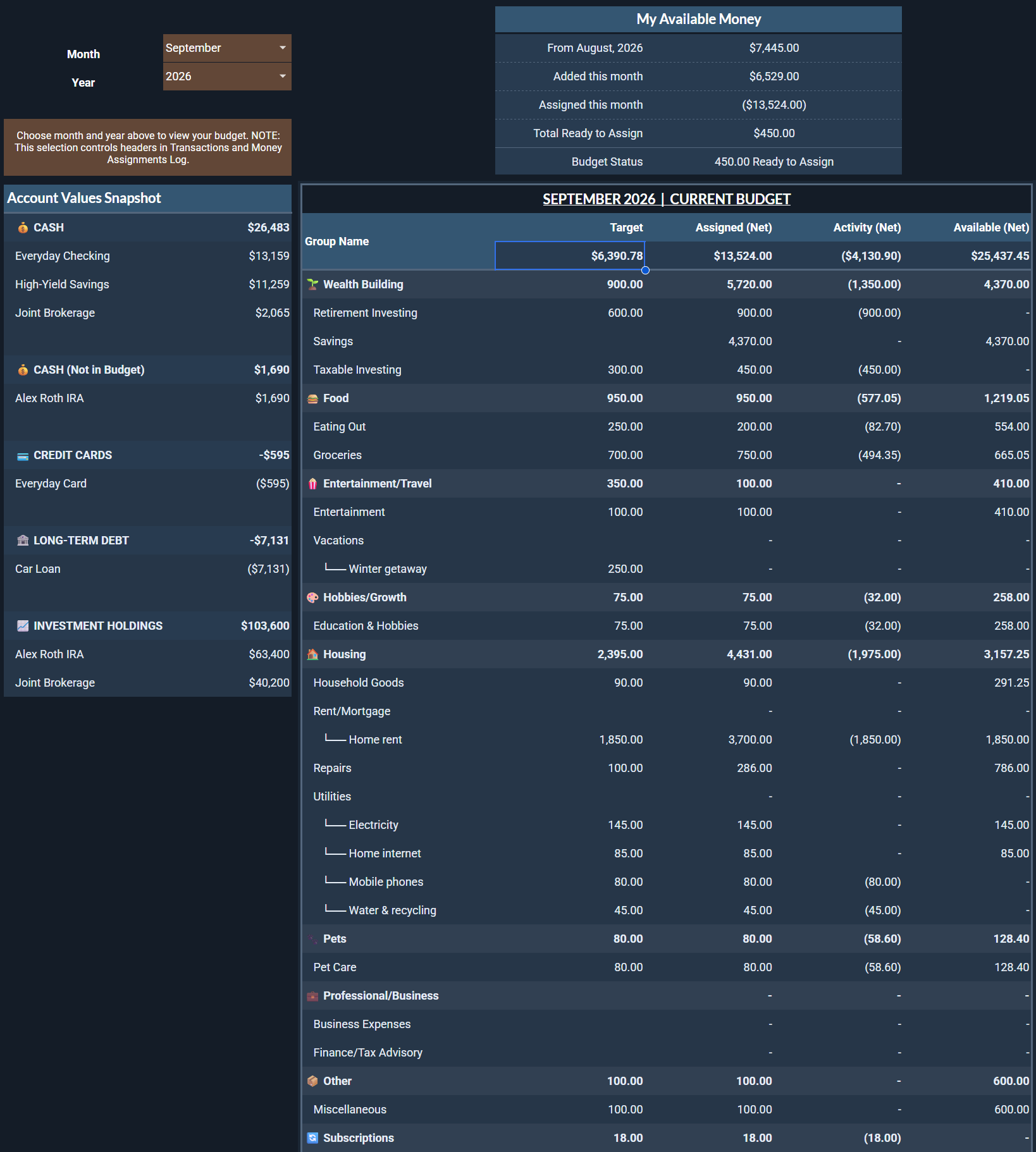Click the Everyday Card account row
The width and height of the screenshot is (1036, 1152).
tap(147, 484)
